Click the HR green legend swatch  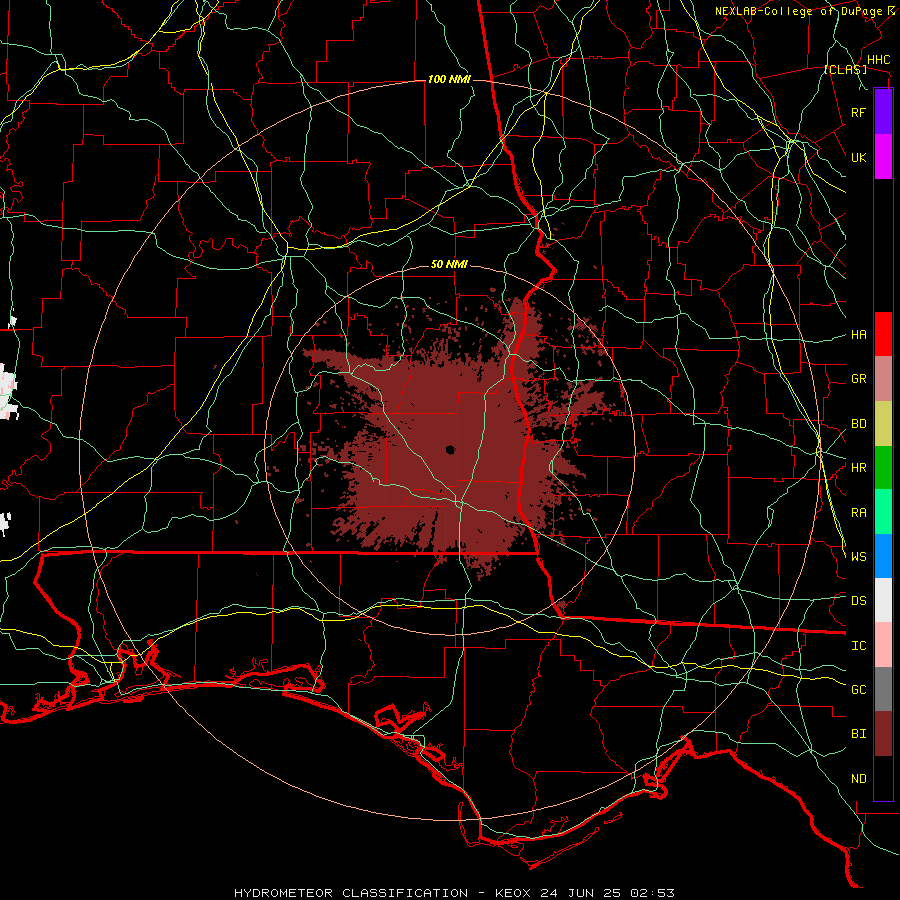pos(883,468)
